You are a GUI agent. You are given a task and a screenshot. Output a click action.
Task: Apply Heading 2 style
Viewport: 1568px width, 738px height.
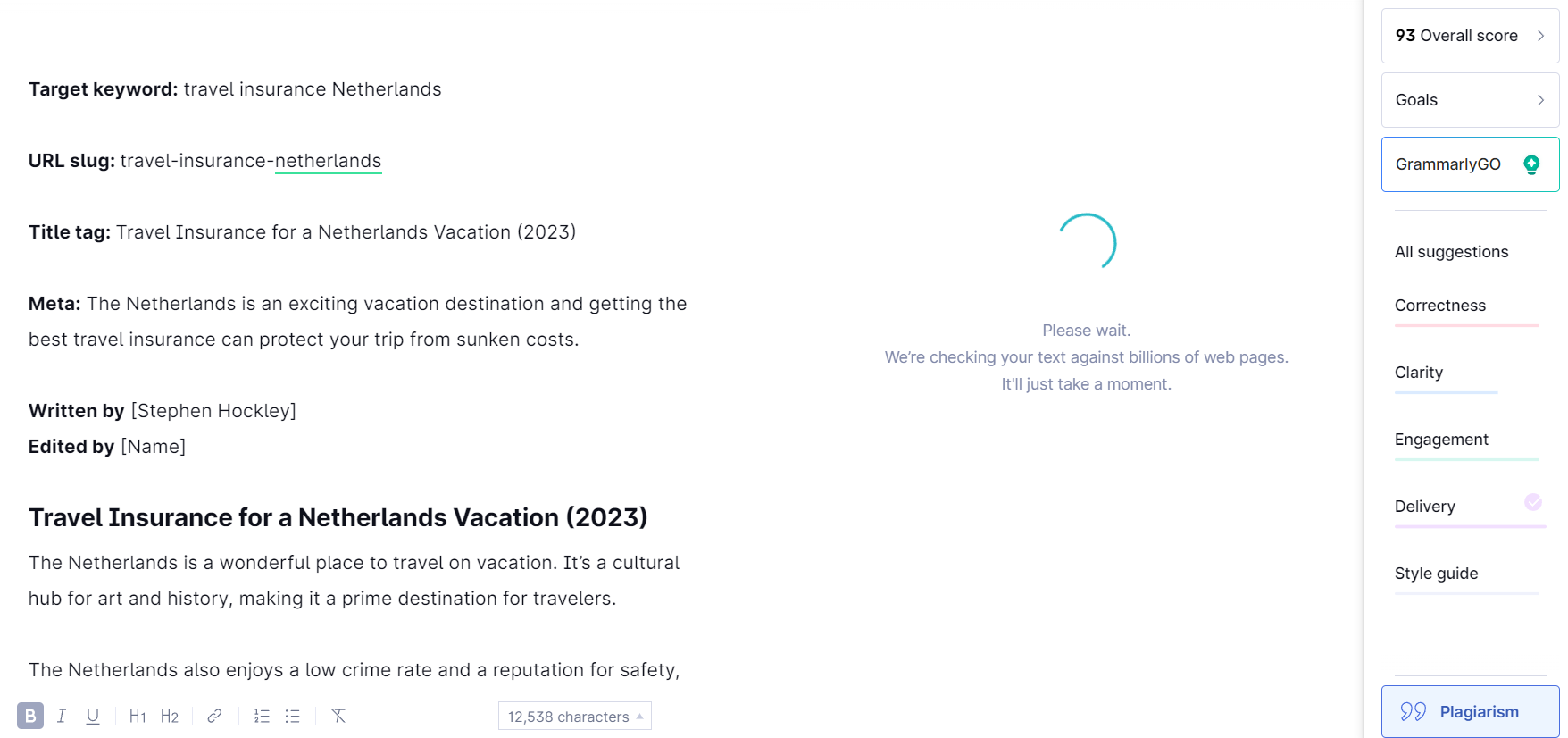click(170, 716)
